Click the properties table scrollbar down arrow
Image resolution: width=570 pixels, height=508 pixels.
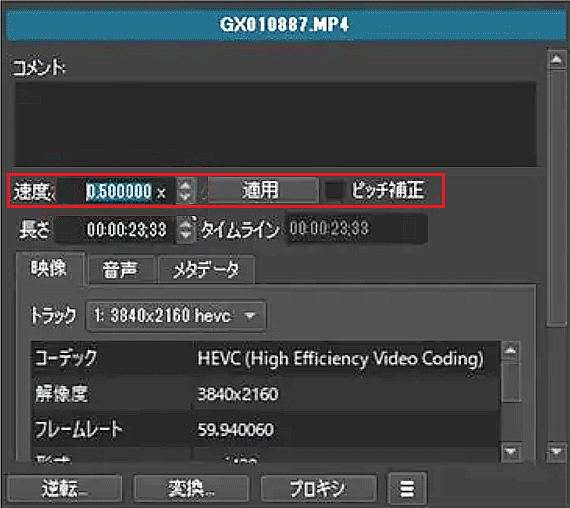pyautogui.click(x=511, y=452)
